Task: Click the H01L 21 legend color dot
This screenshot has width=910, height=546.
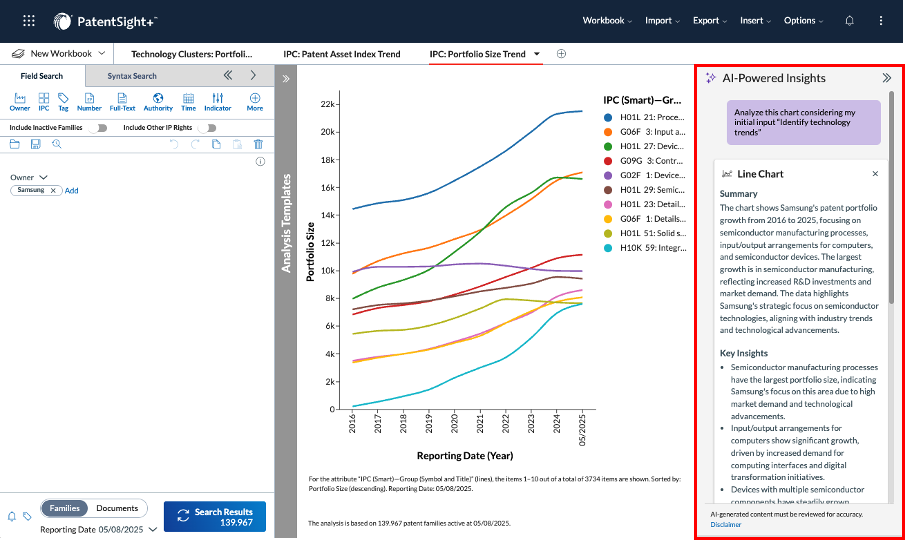Action: (608, 117)
